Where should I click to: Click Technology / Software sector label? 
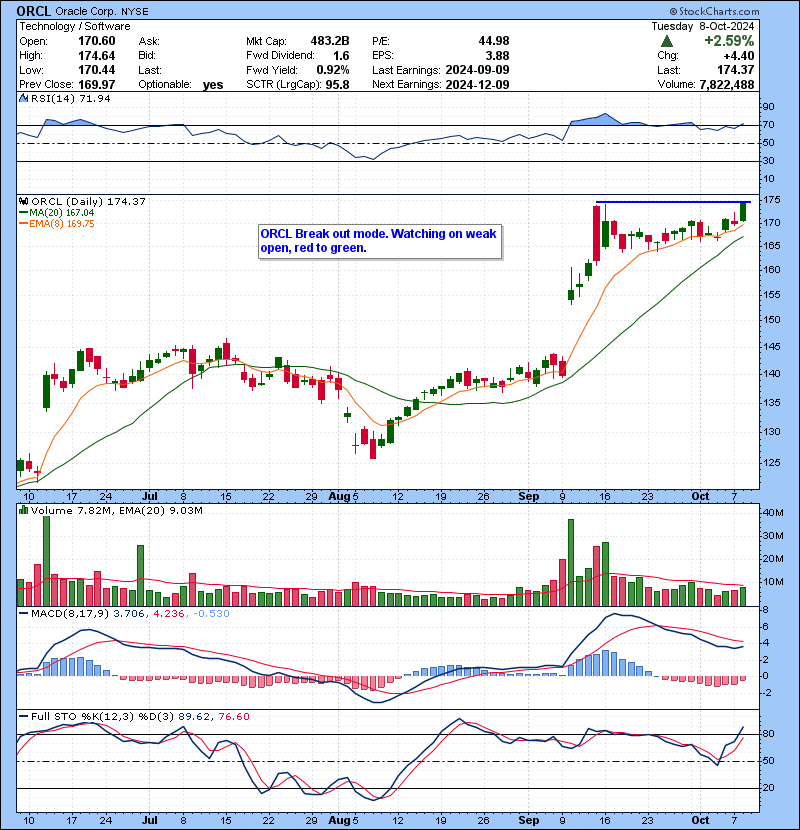point(75,26)
